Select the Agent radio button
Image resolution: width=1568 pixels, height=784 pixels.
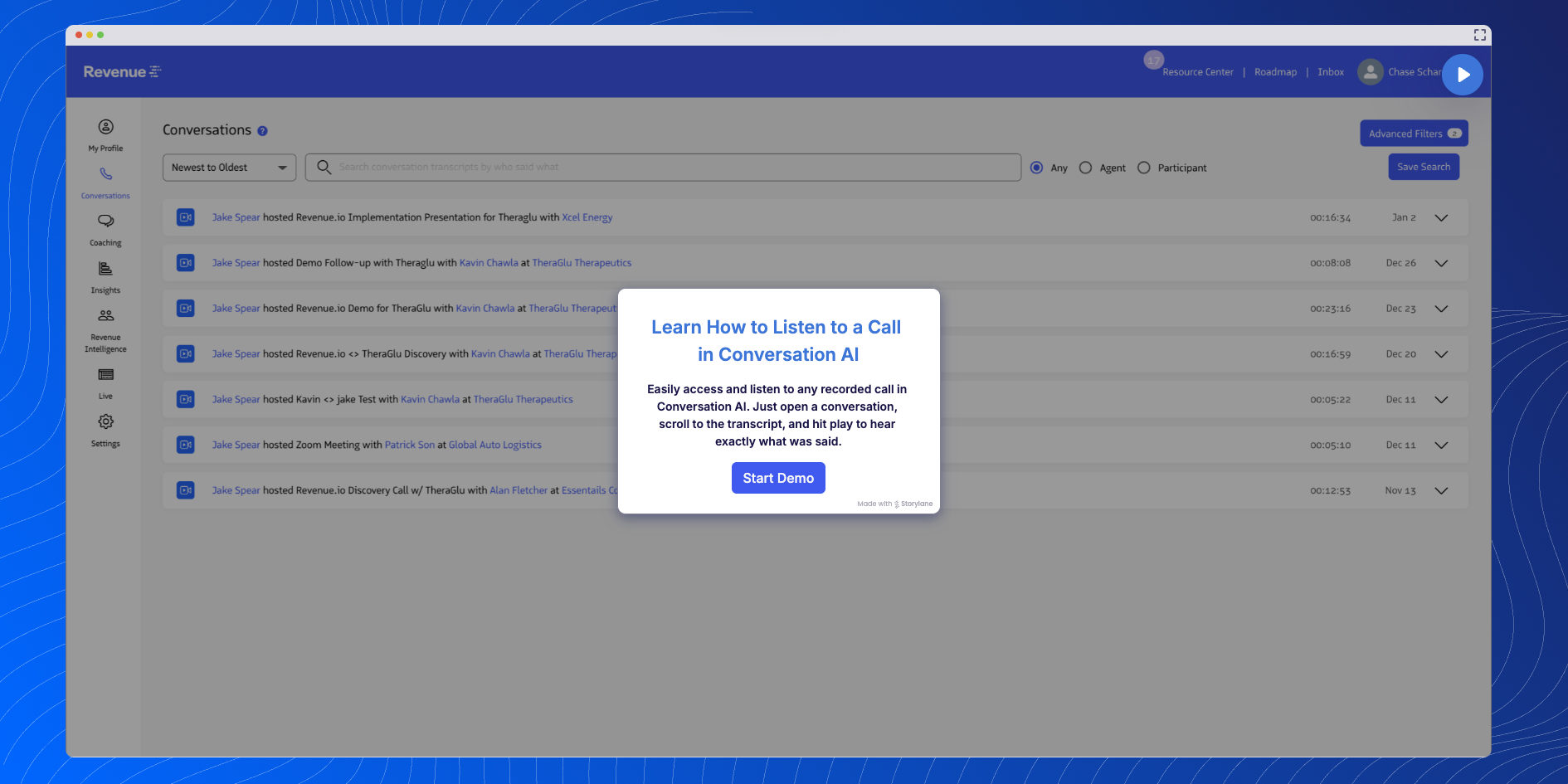(1085, 168)
